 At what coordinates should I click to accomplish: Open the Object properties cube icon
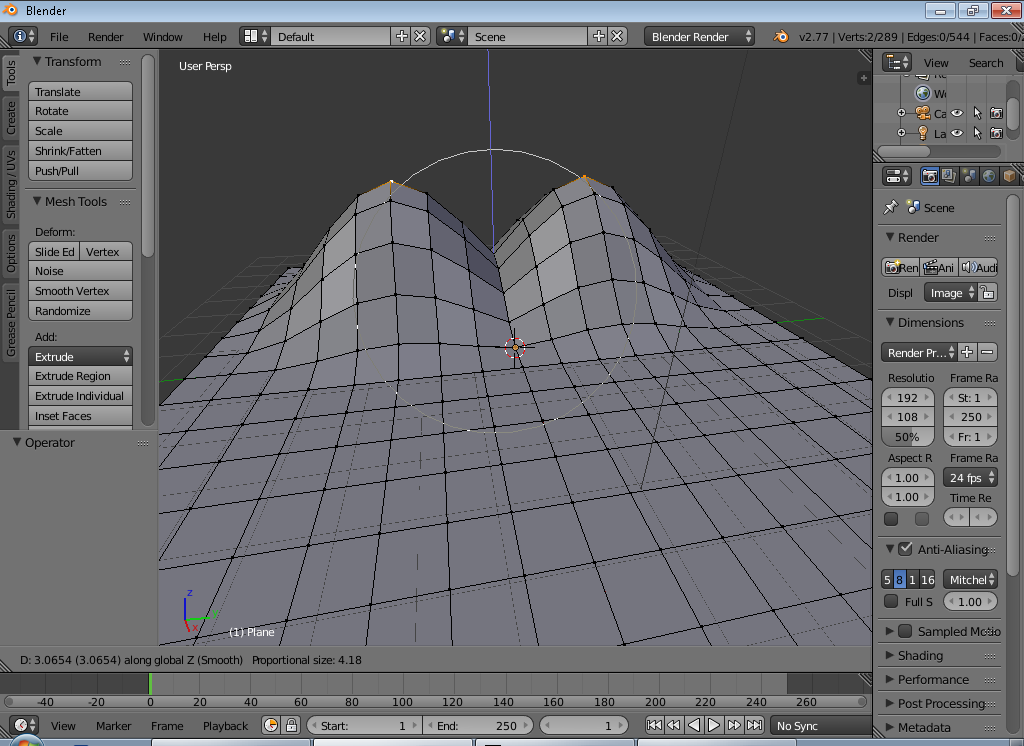1009,176
